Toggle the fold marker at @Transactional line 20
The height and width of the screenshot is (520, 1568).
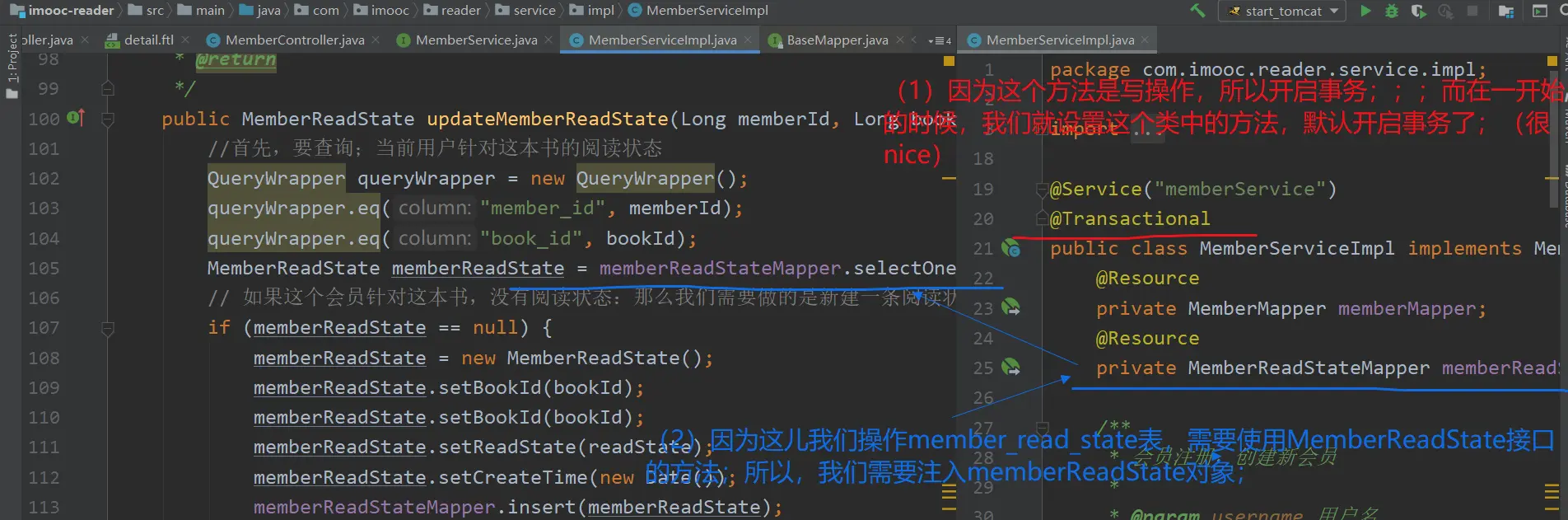click(x=1042, y=219)
